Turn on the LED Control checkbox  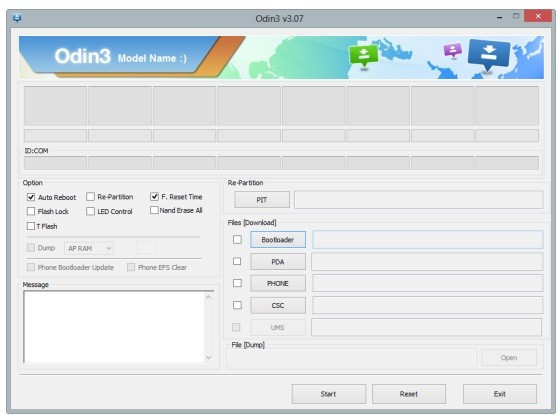pyautogui.click(x=91, y=211)
